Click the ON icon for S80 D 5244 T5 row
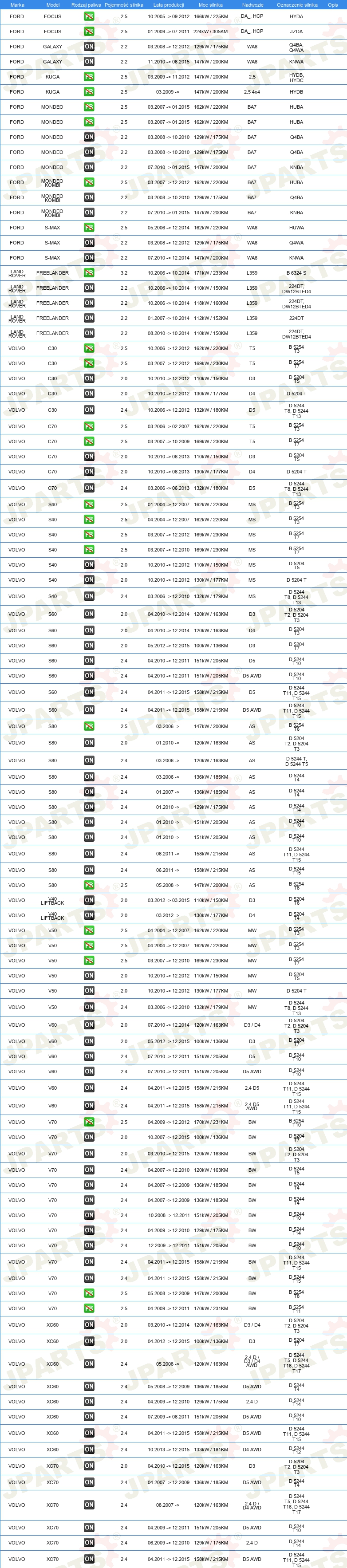This screenshot has width=347, height=1568. pyautogui.click(x=89, y=760)
